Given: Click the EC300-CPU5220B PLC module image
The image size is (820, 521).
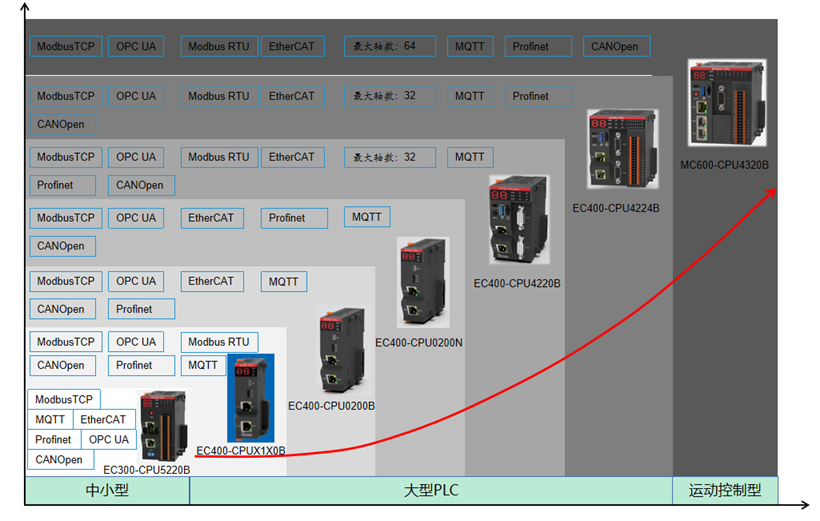Looking at the screenshot, I should [x=163, y=426].
